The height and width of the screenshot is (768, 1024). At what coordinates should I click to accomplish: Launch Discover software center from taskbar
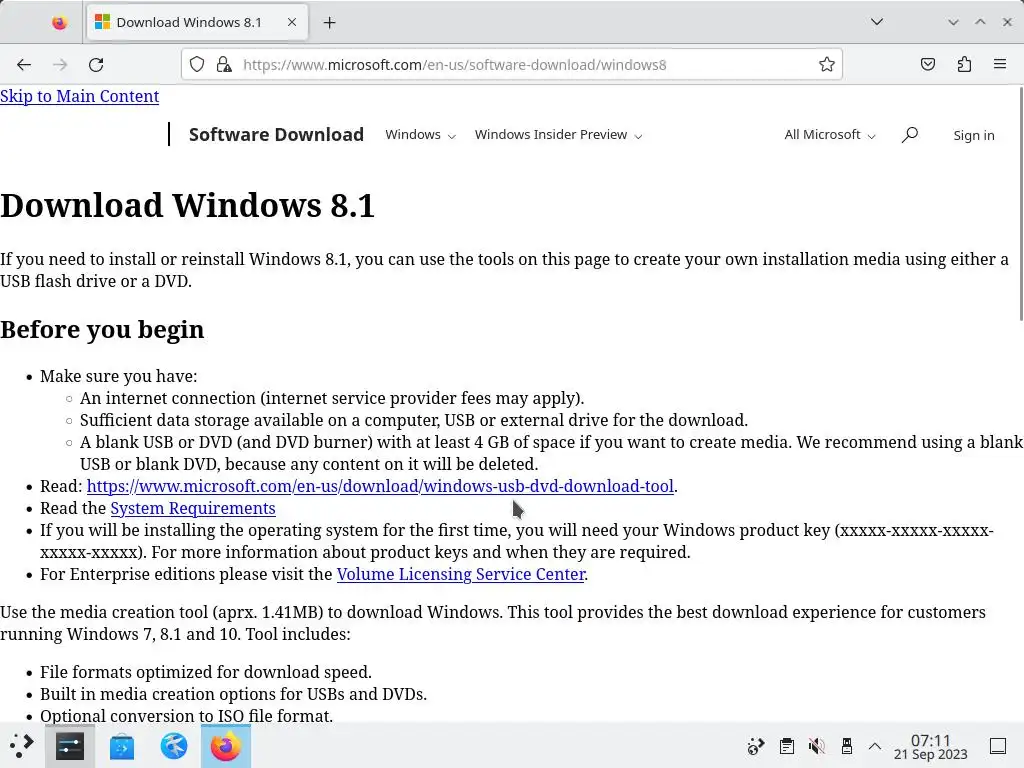click(x=121, y=746)
